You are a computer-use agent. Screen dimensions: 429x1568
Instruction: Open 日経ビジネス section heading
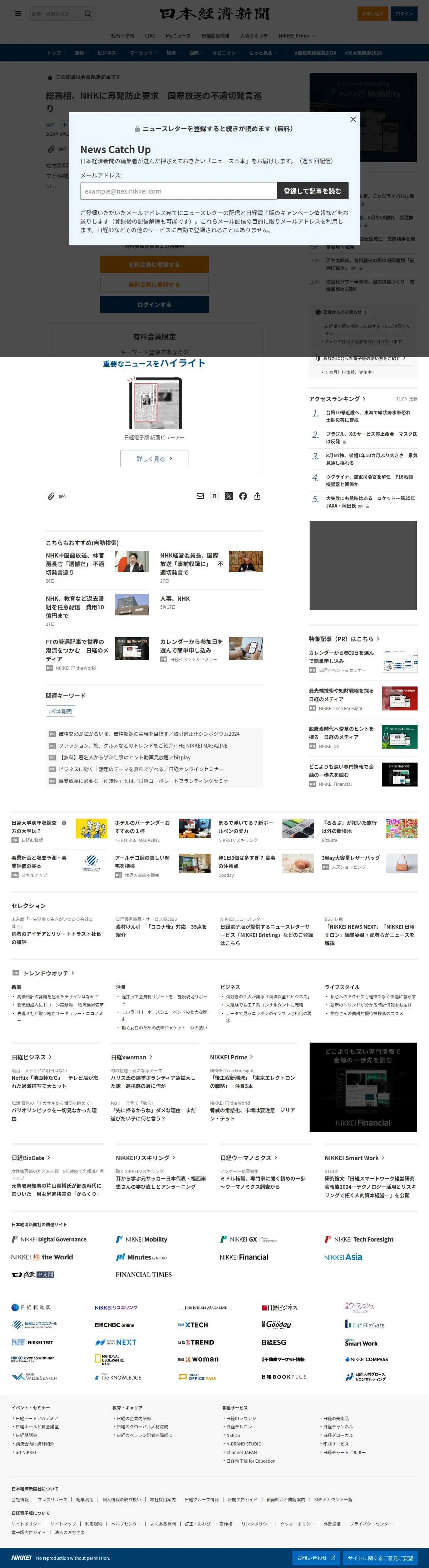click(x=32, y=1057)
